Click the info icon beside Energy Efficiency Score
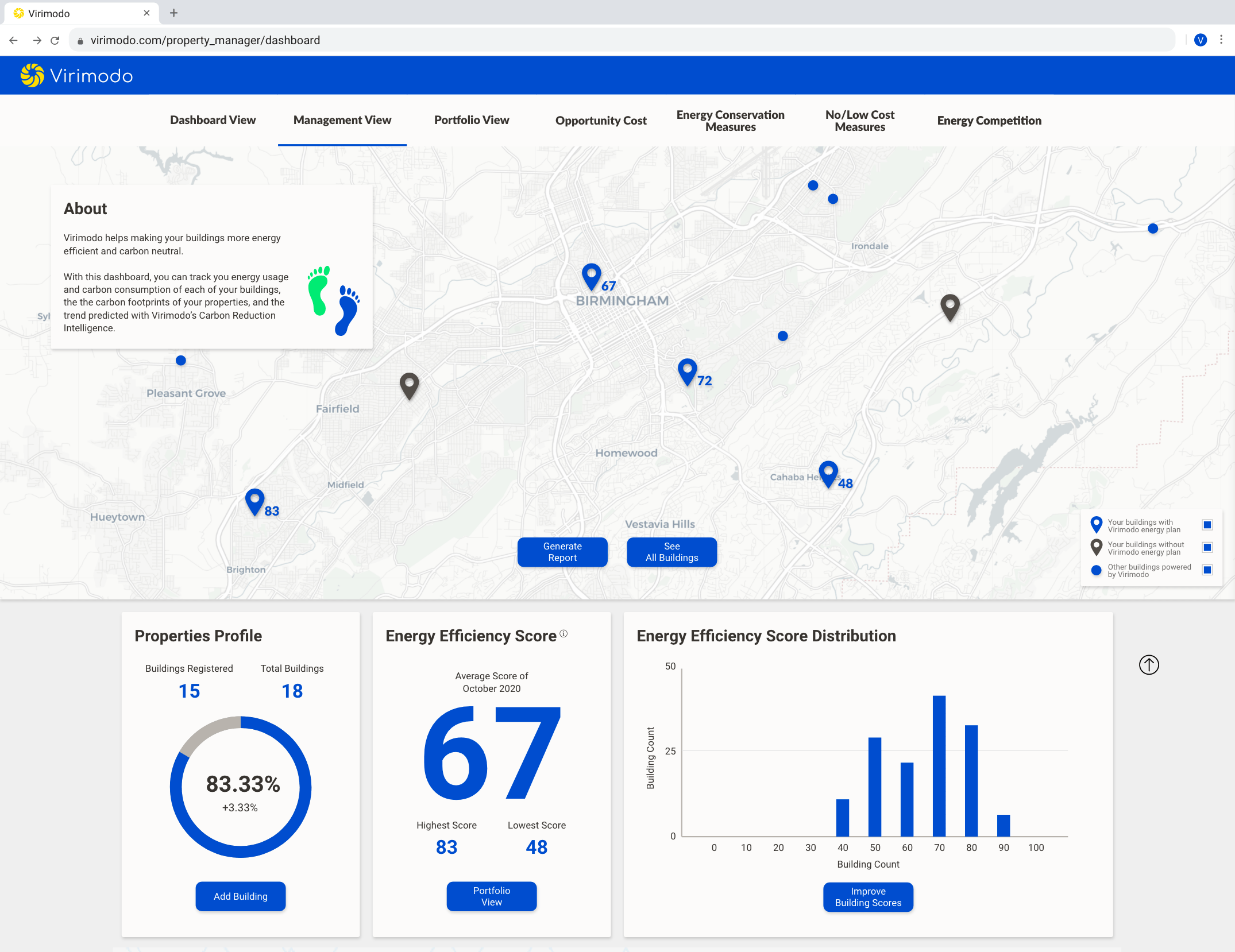The width and height of the screenshot is (1235, 952). pos(564,634)
